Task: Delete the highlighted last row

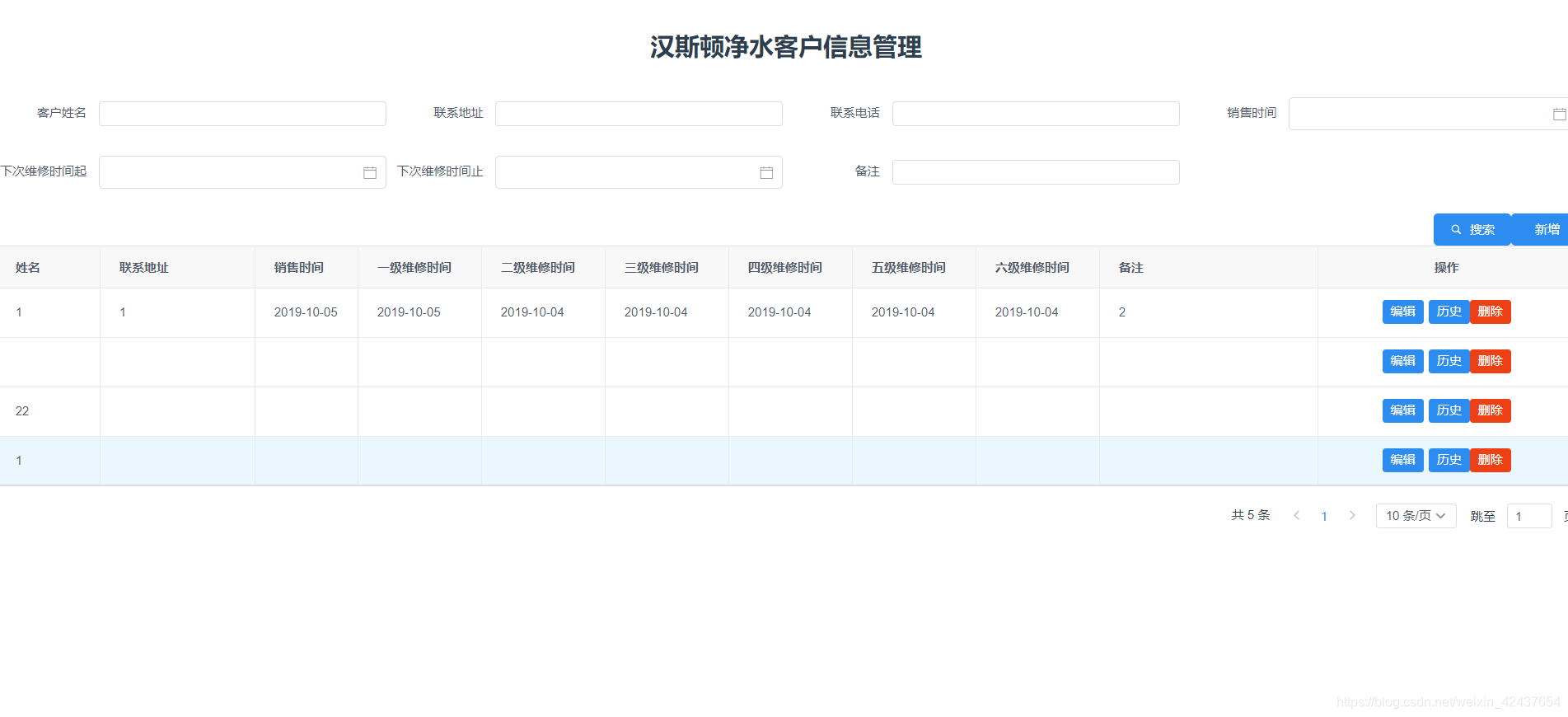Action: pyautogui.click(x=1490, y=460)
